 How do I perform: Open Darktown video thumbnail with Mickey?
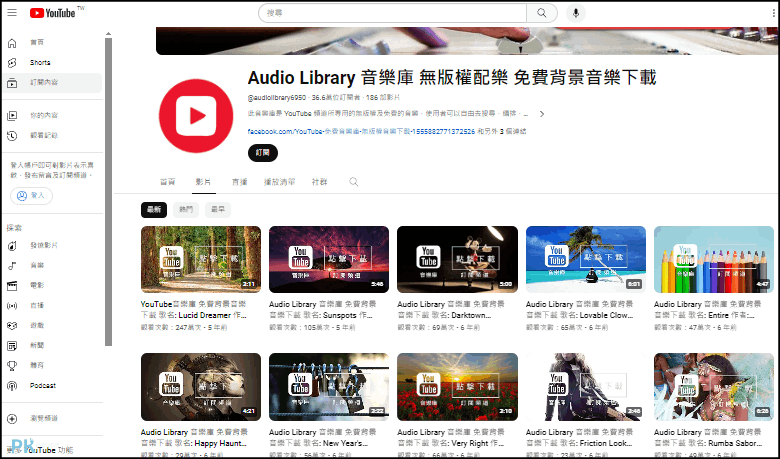tap(457, 260)
